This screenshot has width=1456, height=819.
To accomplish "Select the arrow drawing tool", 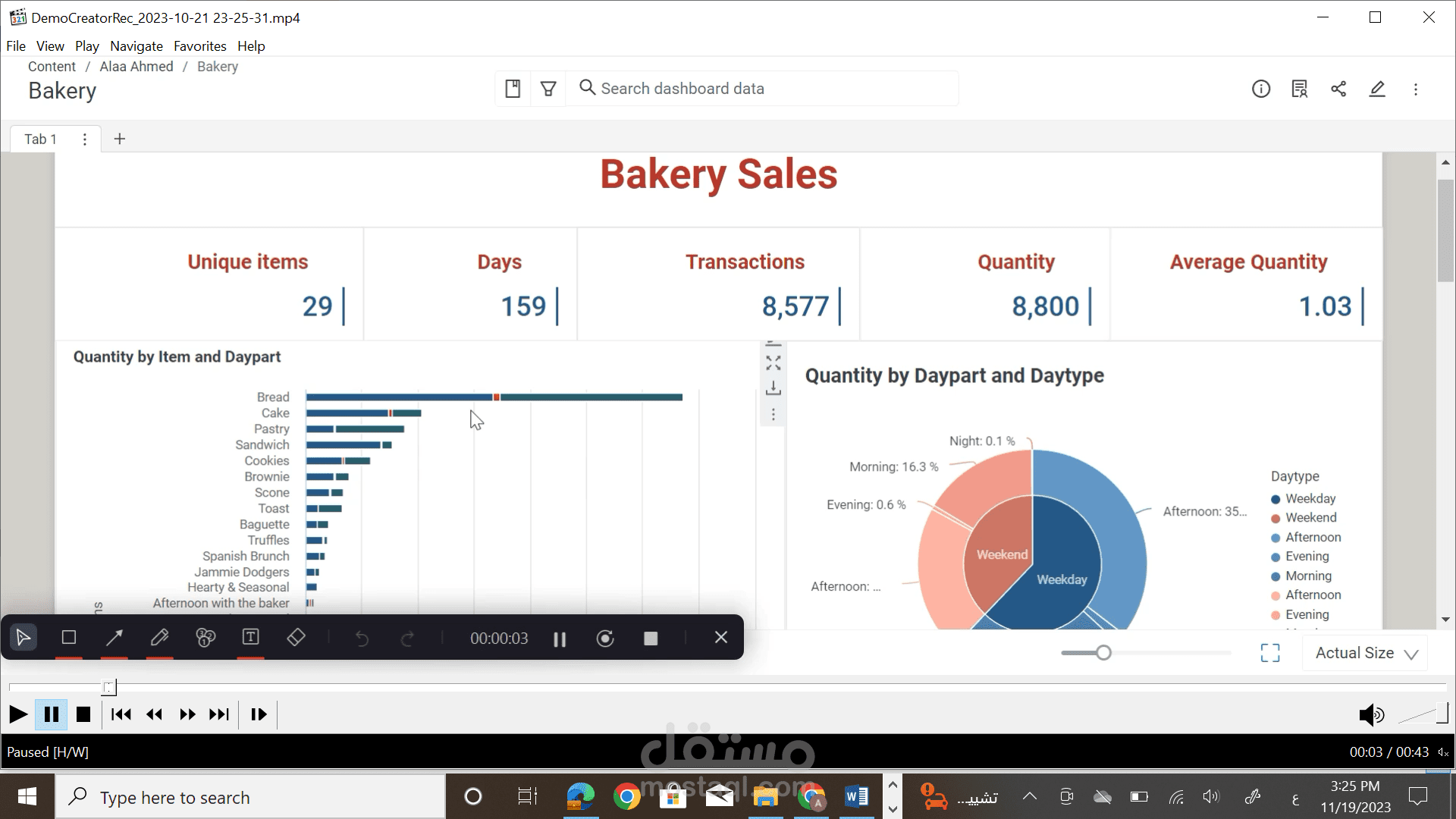I will tap(115, 638).
